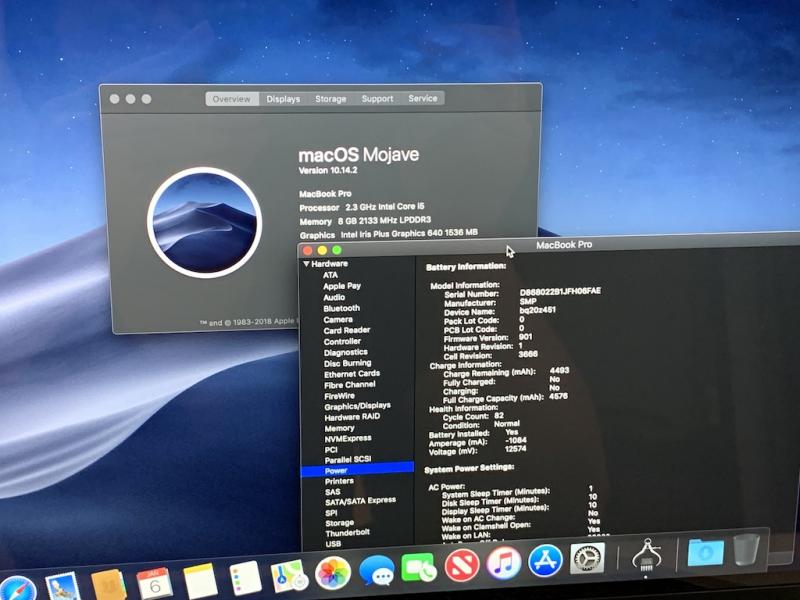The height and width of the screenshot is (600, 800).
Task: Select Camera in the Hardware list
Action: point(338,319)
